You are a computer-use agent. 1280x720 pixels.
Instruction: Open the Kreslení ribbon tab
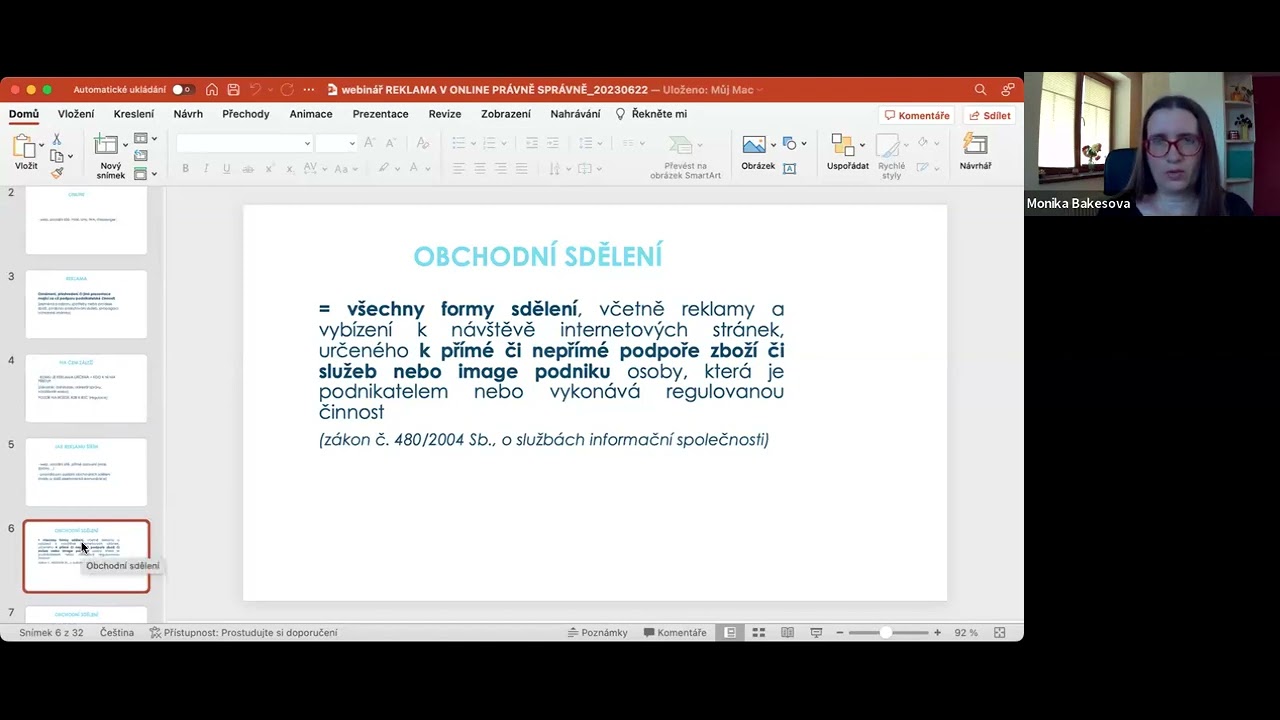pos(134,114)
